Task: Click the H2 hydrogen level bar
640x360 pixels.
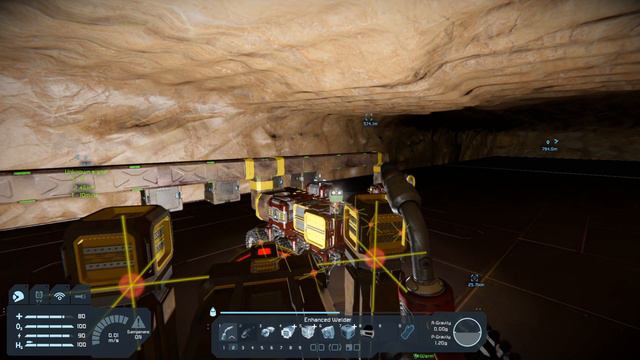Action: (50, 345)
